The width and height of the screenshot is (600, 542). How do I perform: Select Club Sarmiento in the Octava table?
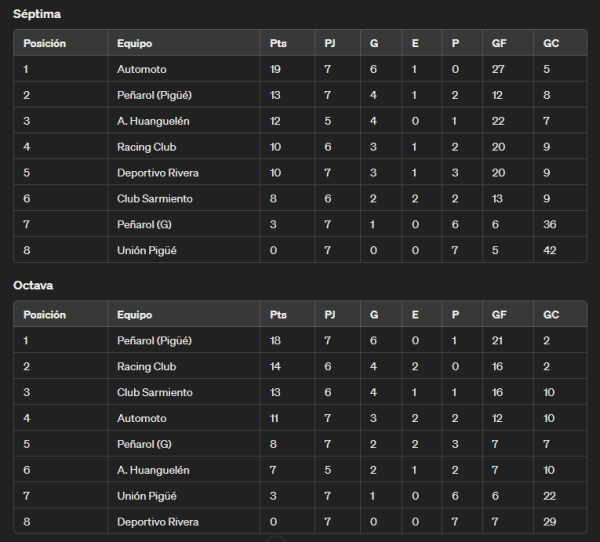tap(155, 392)
